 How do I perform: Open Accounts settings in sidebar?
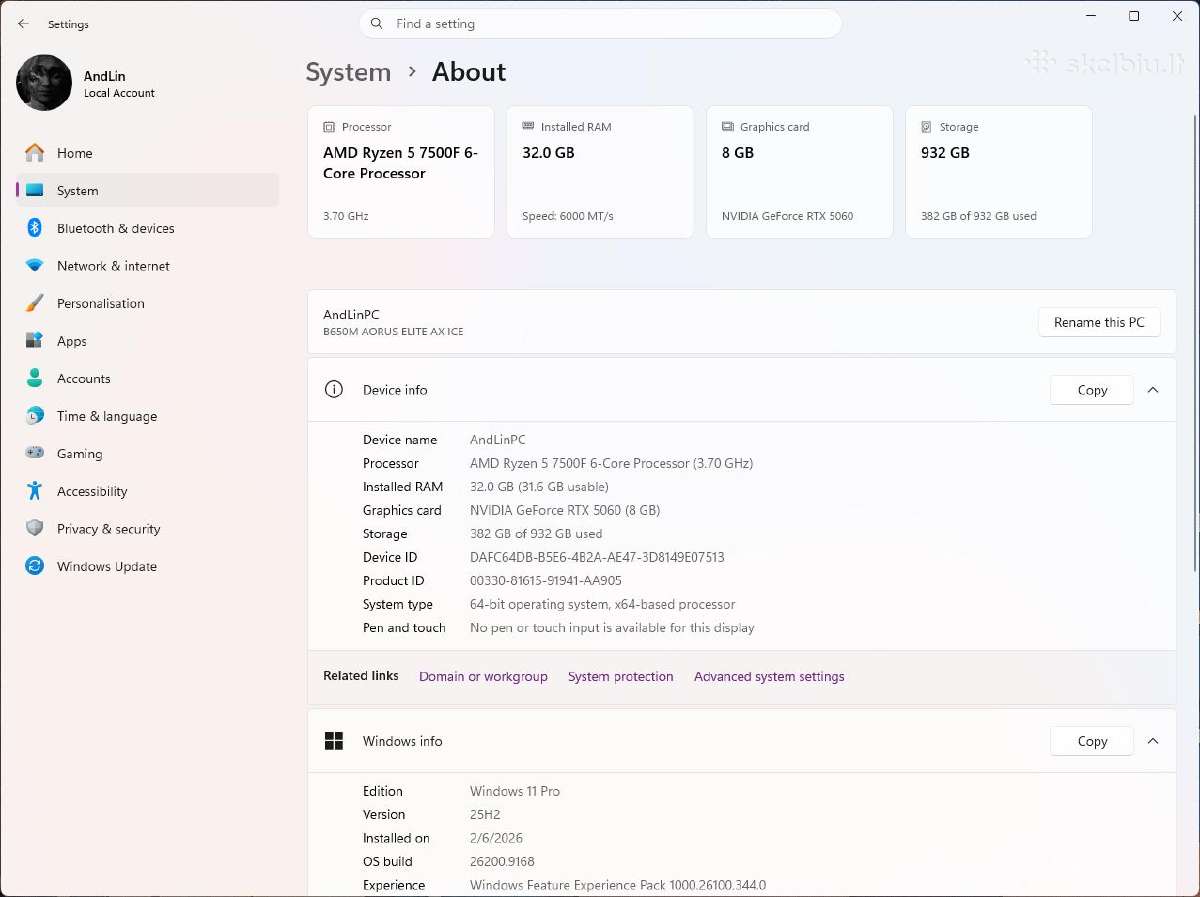147,378
